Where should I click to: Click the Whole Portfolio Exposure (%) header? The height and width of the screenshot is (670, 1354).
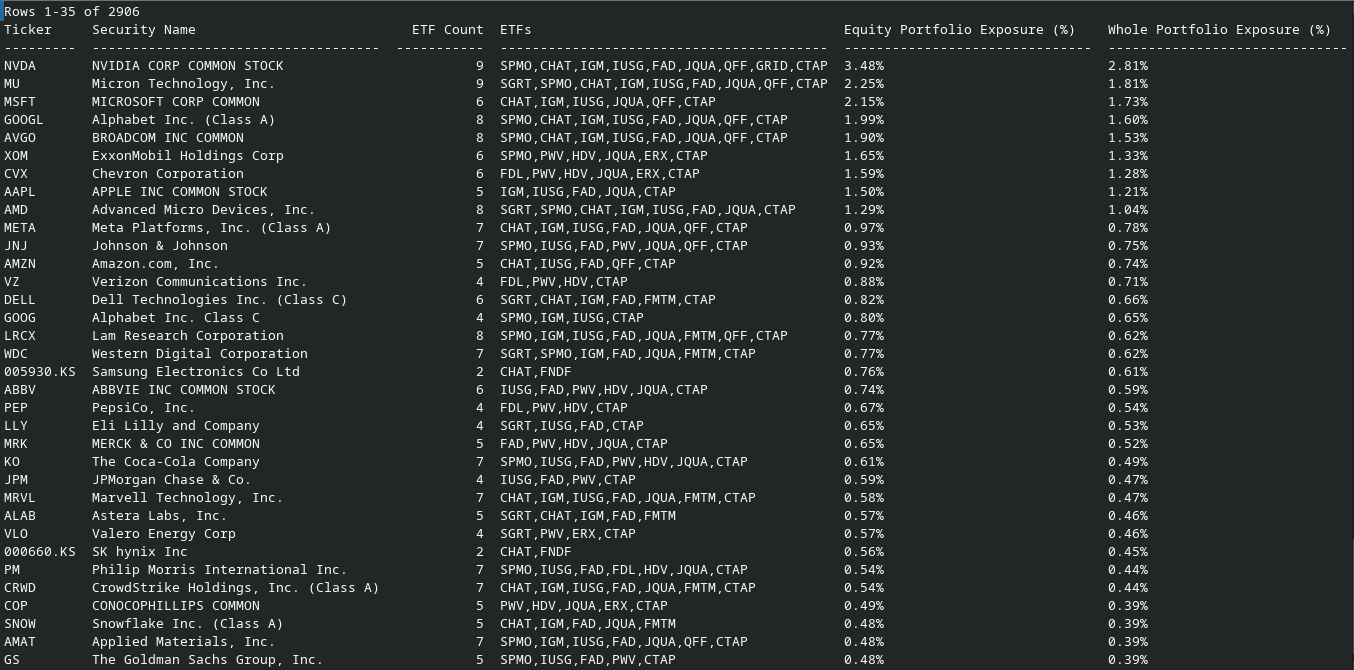click(1220, 30)
